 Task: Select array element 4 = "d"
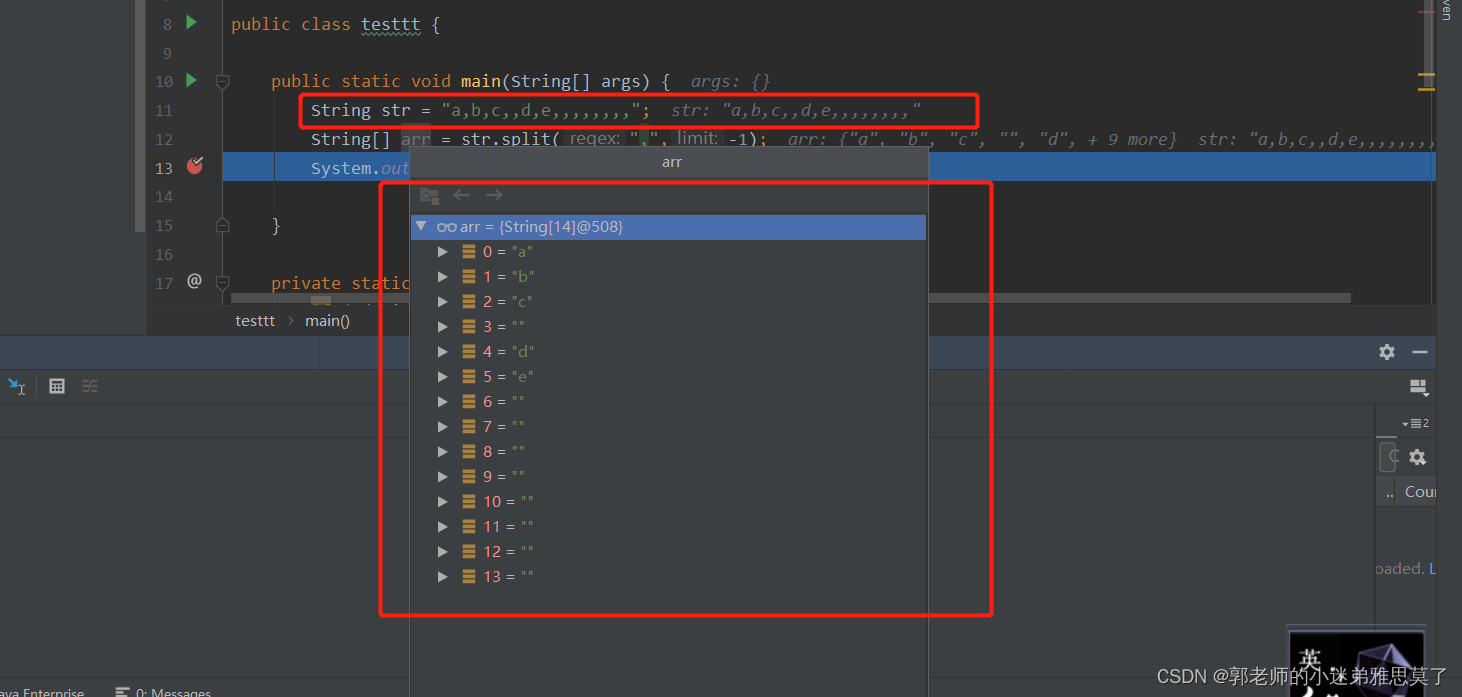tap(507, 351)
